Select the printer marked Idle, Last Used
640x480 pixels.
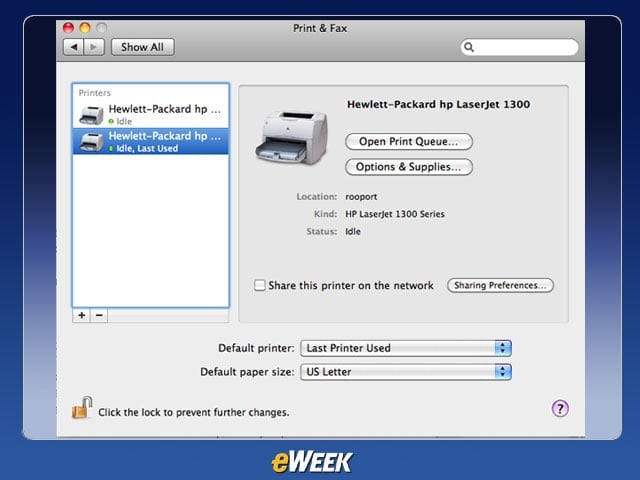(151, 141)
